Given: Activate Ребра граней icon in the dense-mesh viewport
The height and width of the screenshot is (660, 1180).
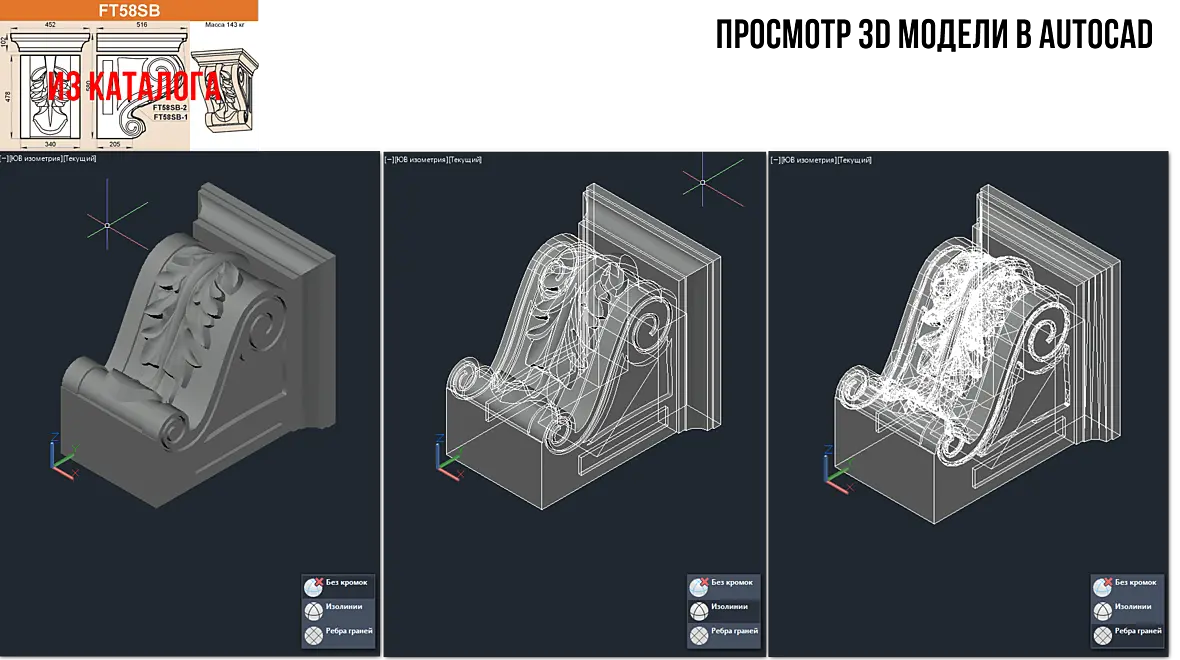Looking at the screenshot, I should [x=1102, y=635].
